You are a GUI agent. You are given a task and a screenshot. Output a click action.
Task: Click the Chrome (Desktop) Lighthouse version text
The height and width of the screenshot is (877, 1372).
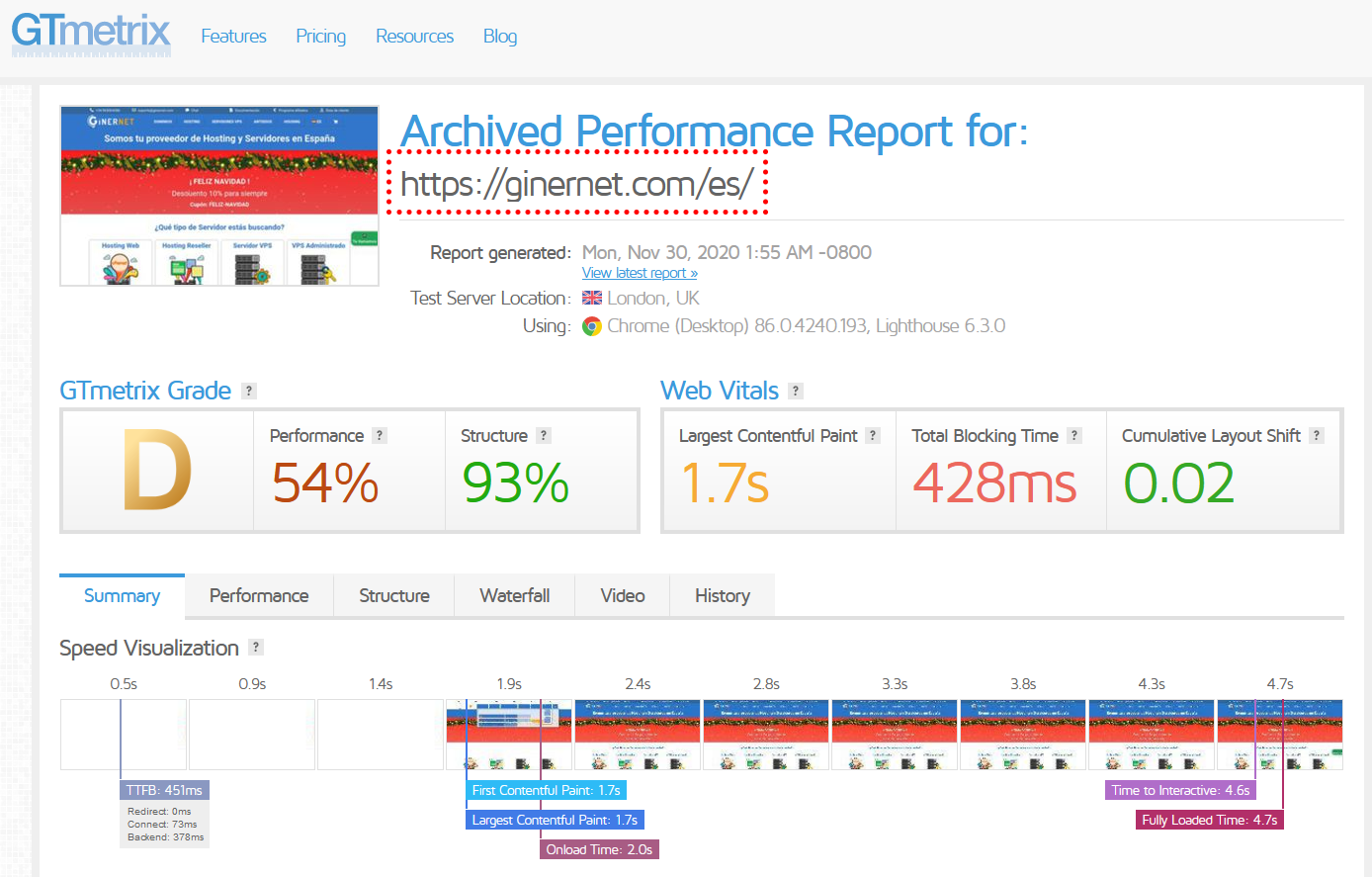click(806, 326)
